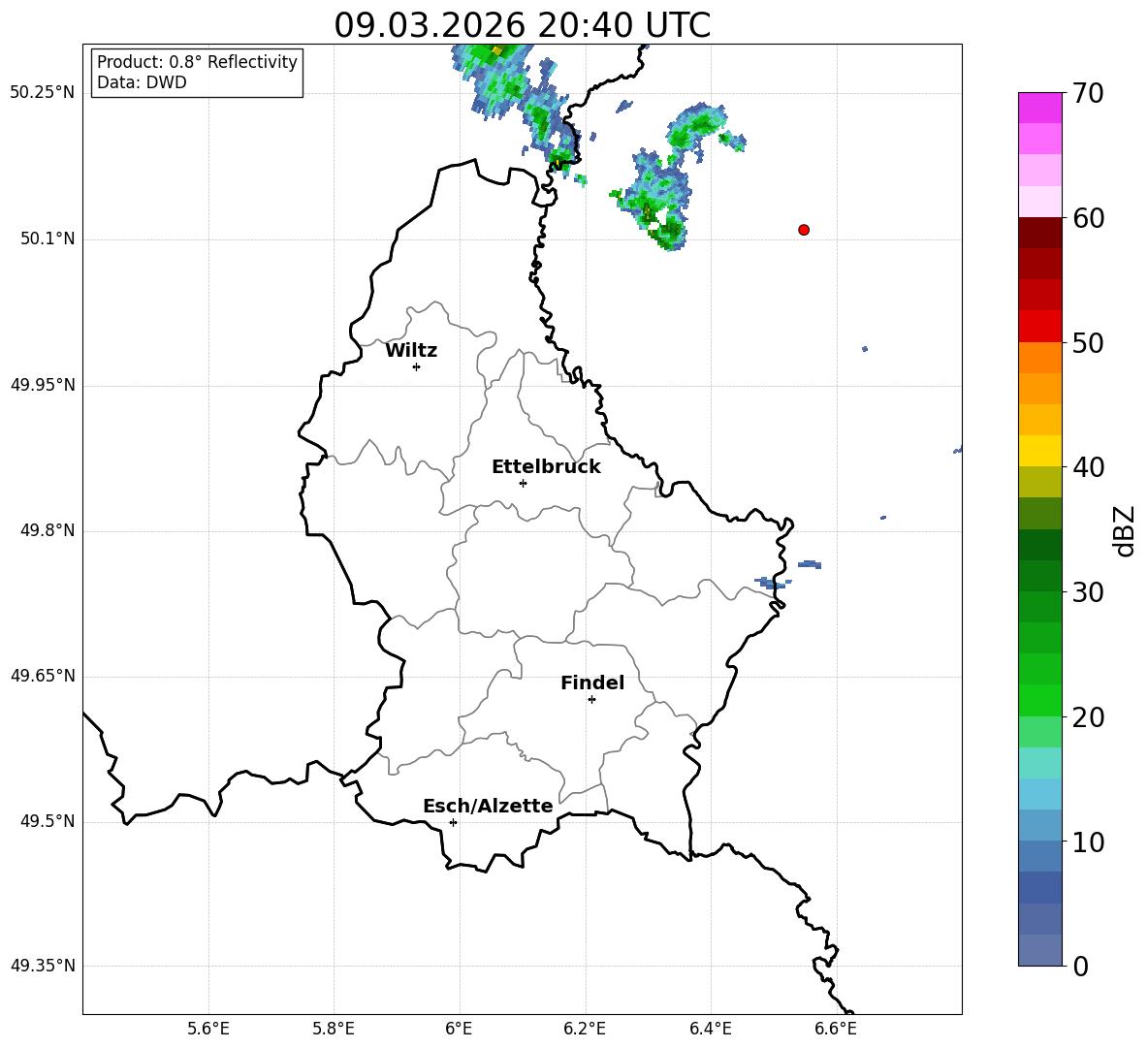
Task: Click the Esch/Alzette cross marker
Action: pyautogui.click(x=453, y=822)
